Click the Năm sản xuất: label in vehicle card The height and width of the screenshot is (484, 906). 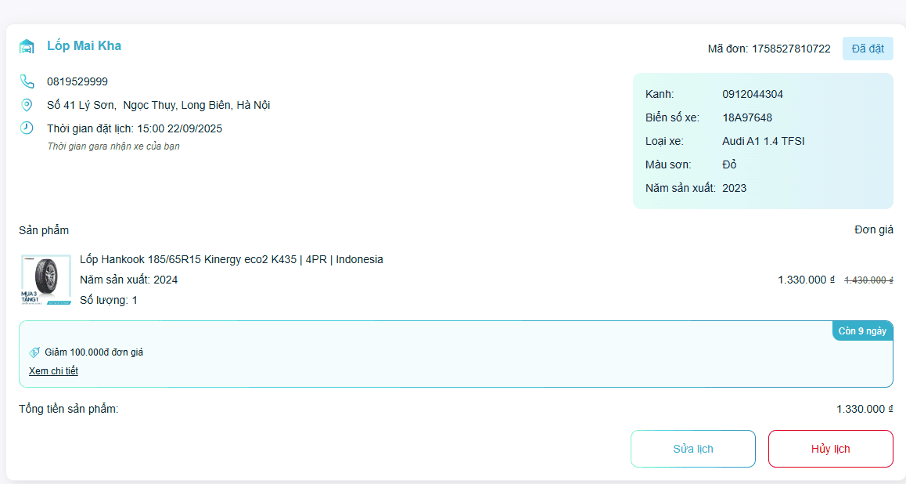(680, 188)
